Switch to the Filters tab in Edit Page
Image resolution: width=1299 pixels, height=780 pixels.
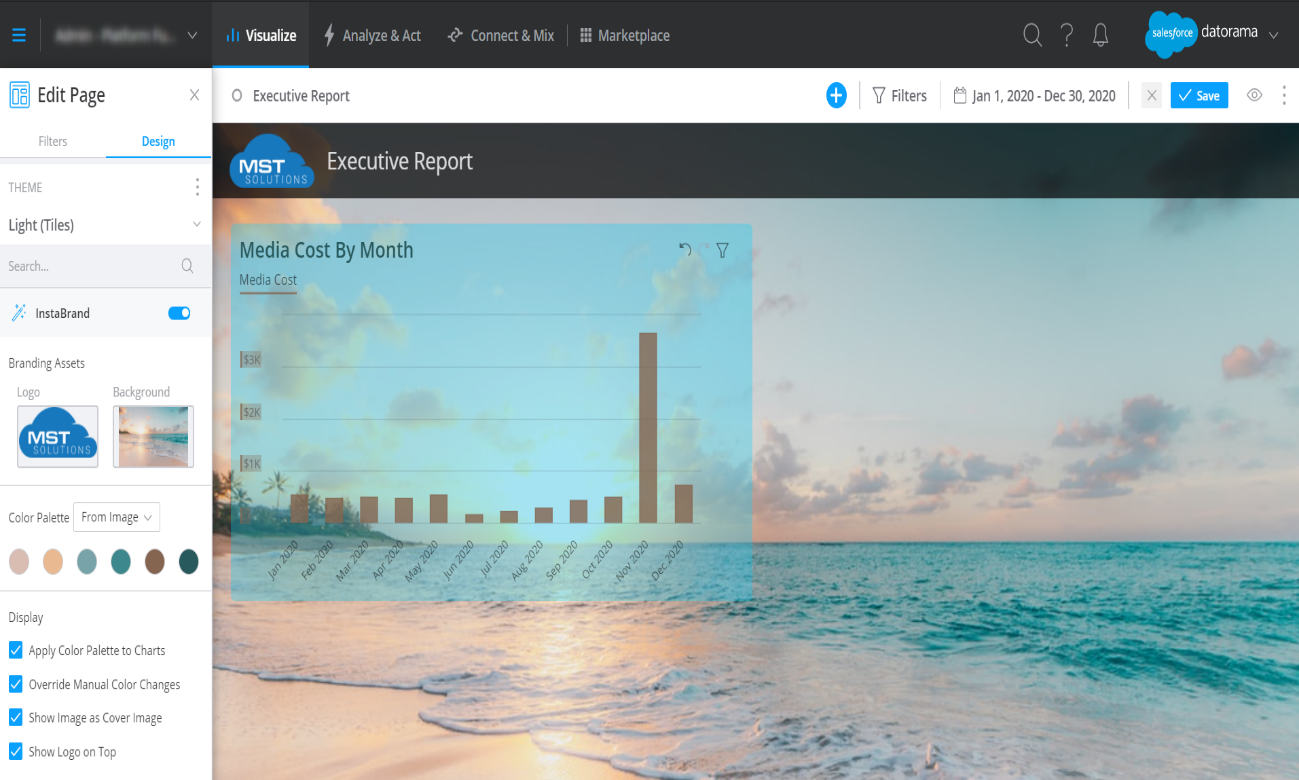52,141
